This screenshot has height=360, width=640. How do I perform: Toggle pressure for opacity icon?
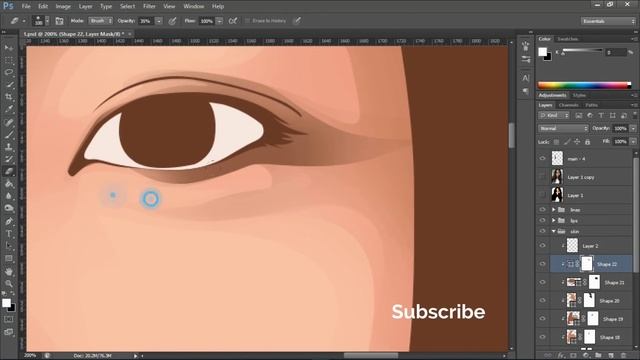[x=172, y=21]
